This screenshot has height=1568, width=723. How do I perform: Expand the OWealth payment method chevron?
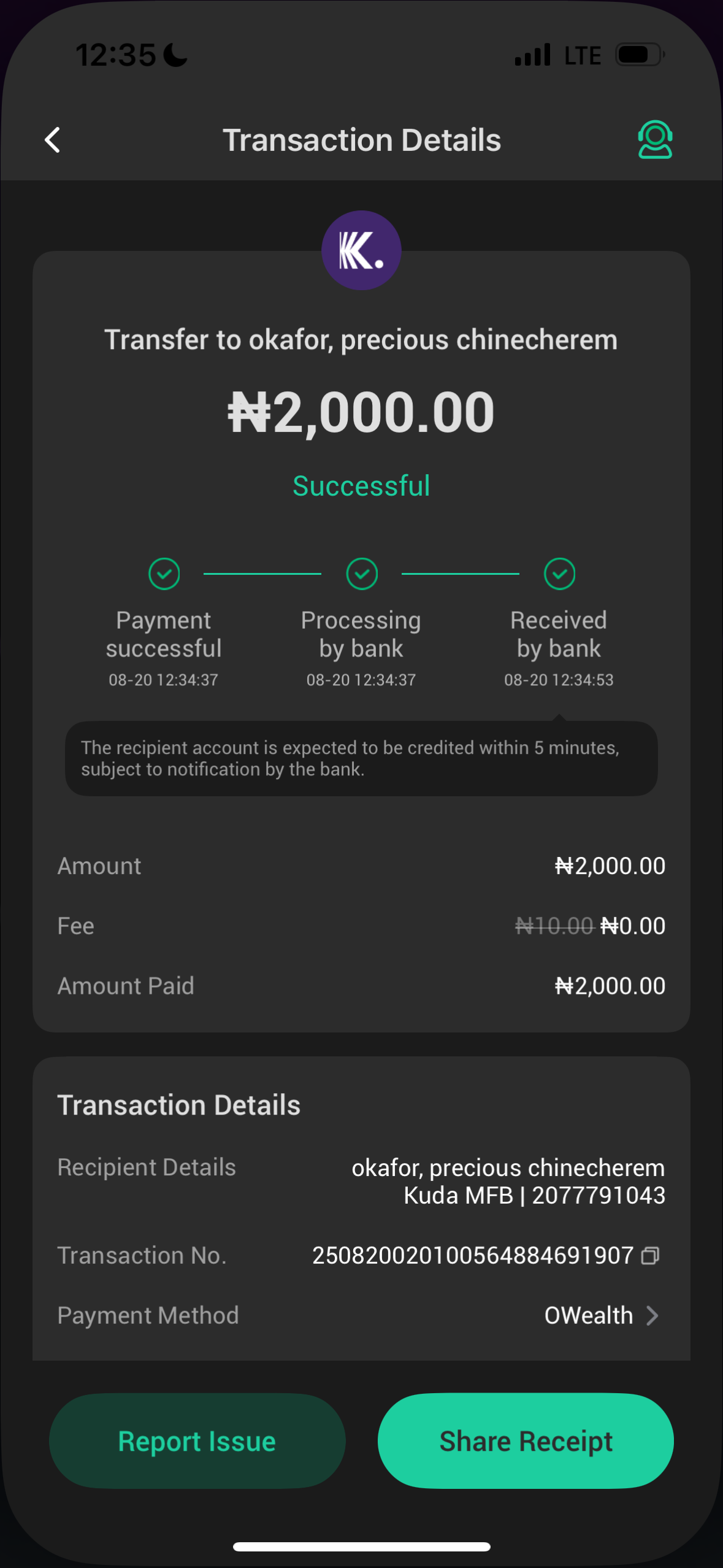[x=652, y=1315]
